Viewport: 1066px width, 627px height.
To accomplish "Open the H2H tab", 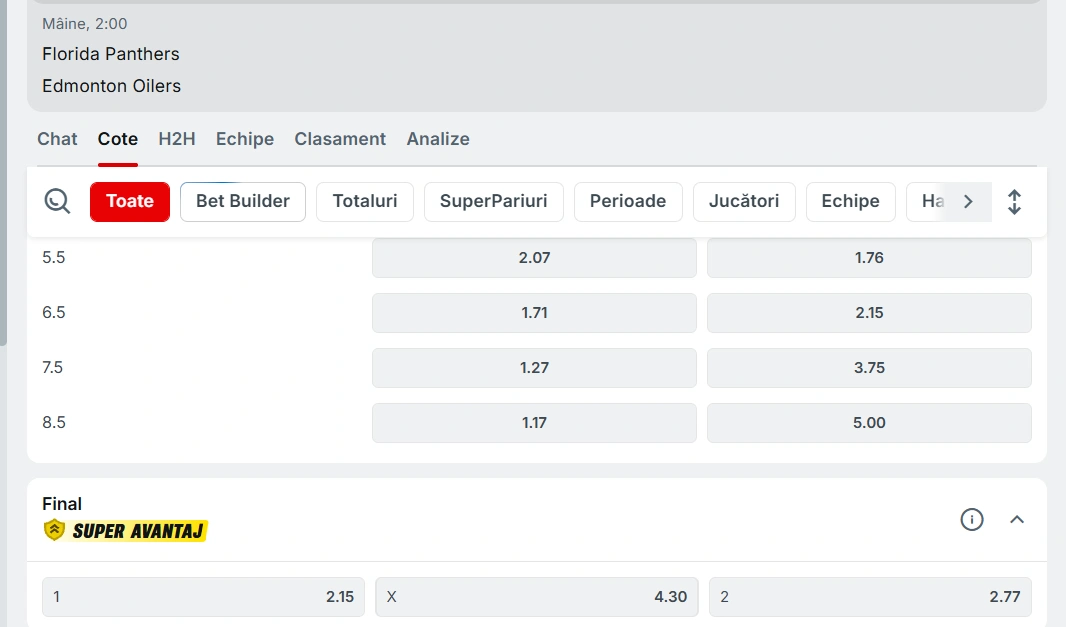I will point(177,139).
